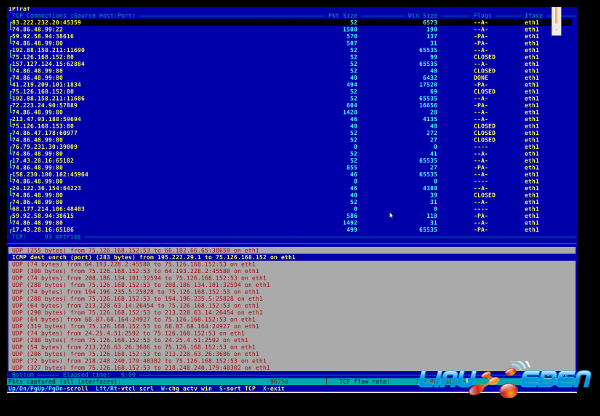
Task: Click the 76.79.231.30 connection row
Action: coord(291,147)
